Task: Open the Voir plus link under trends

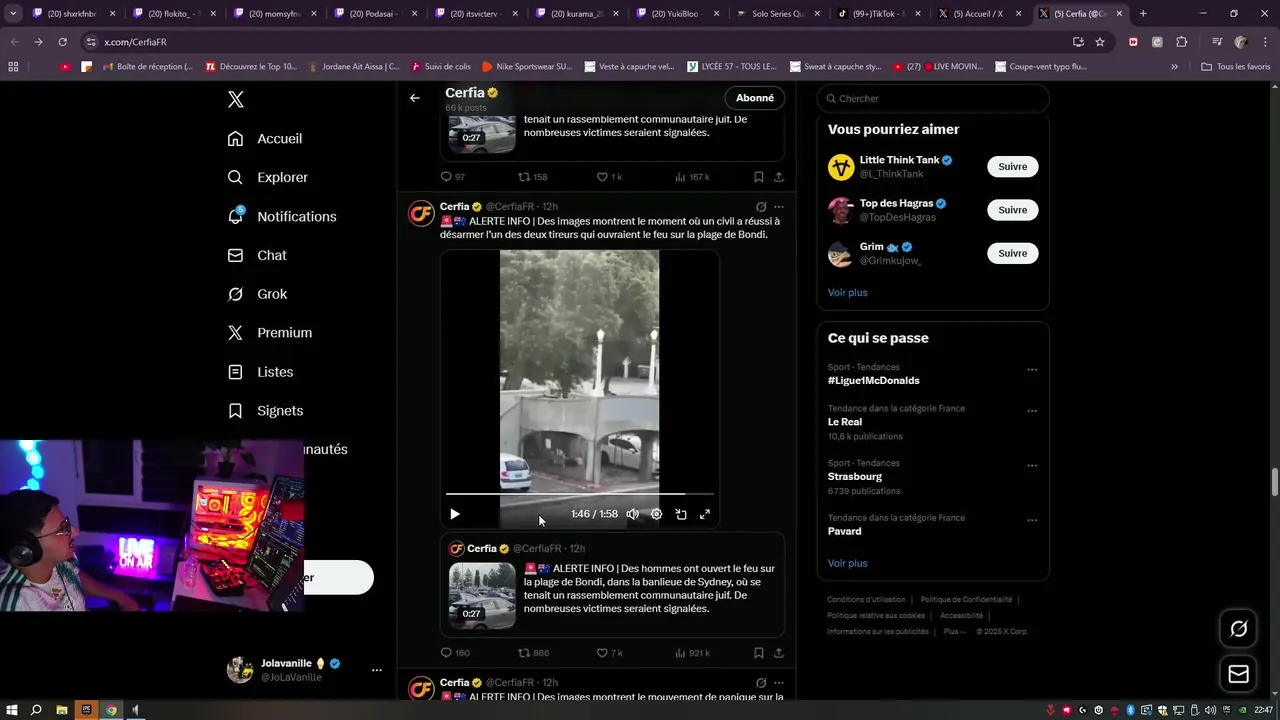Action: pyautogui.click(x=847, y=563)
